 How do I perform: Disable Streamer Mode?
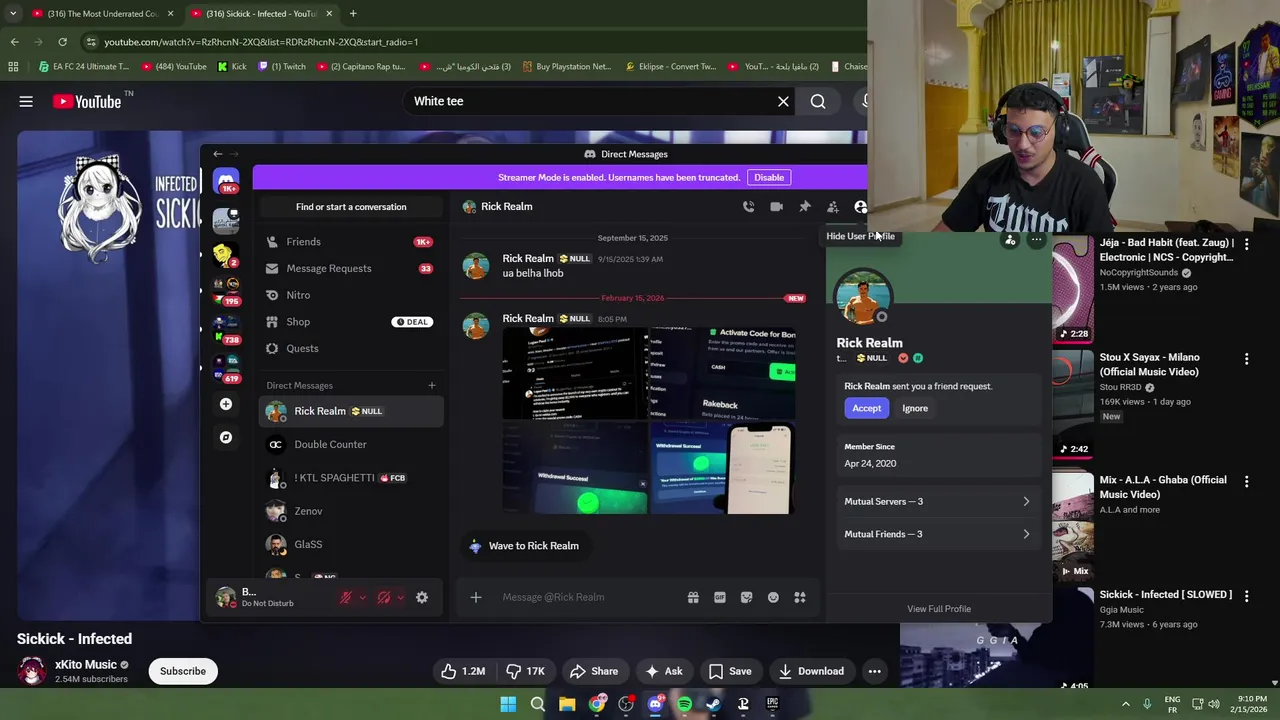(x=769, y=177)
